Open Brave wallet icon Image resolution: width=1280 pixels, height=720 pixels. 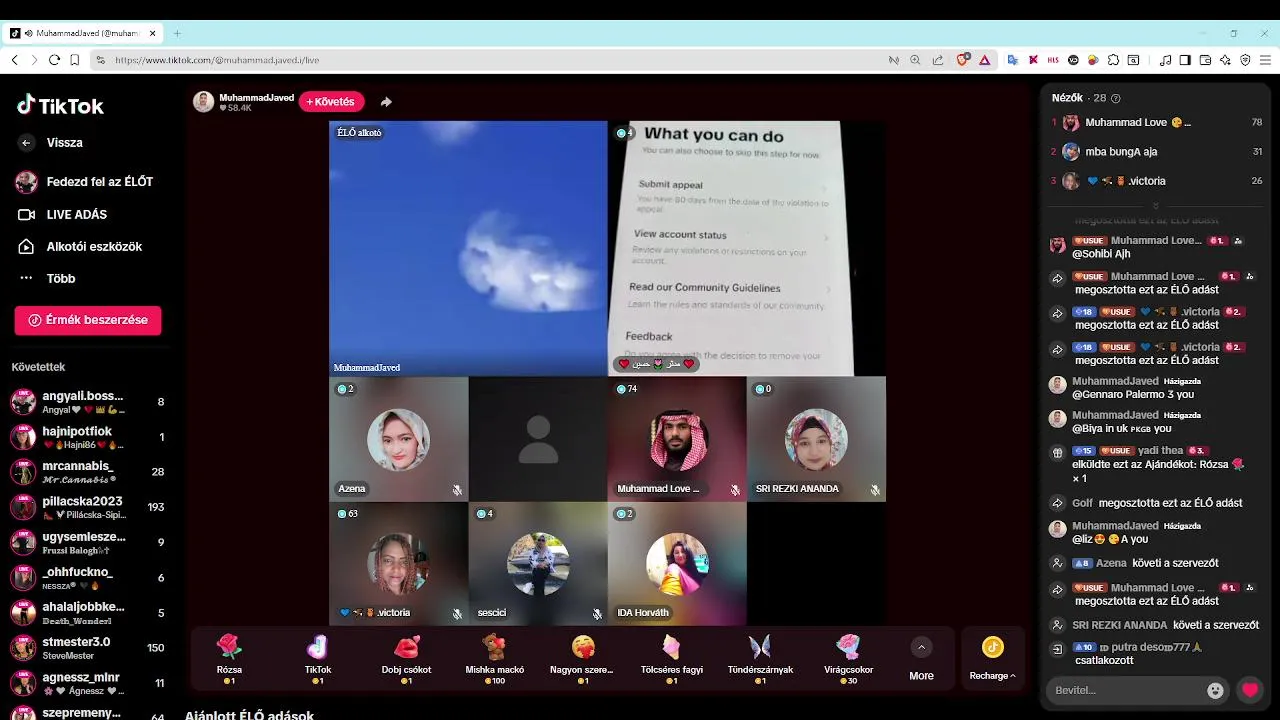click(1205, 60)
